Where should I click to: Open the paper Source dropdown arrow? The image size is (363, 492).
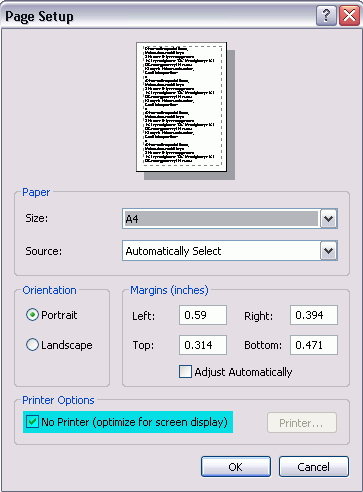(x=329, y=251)
